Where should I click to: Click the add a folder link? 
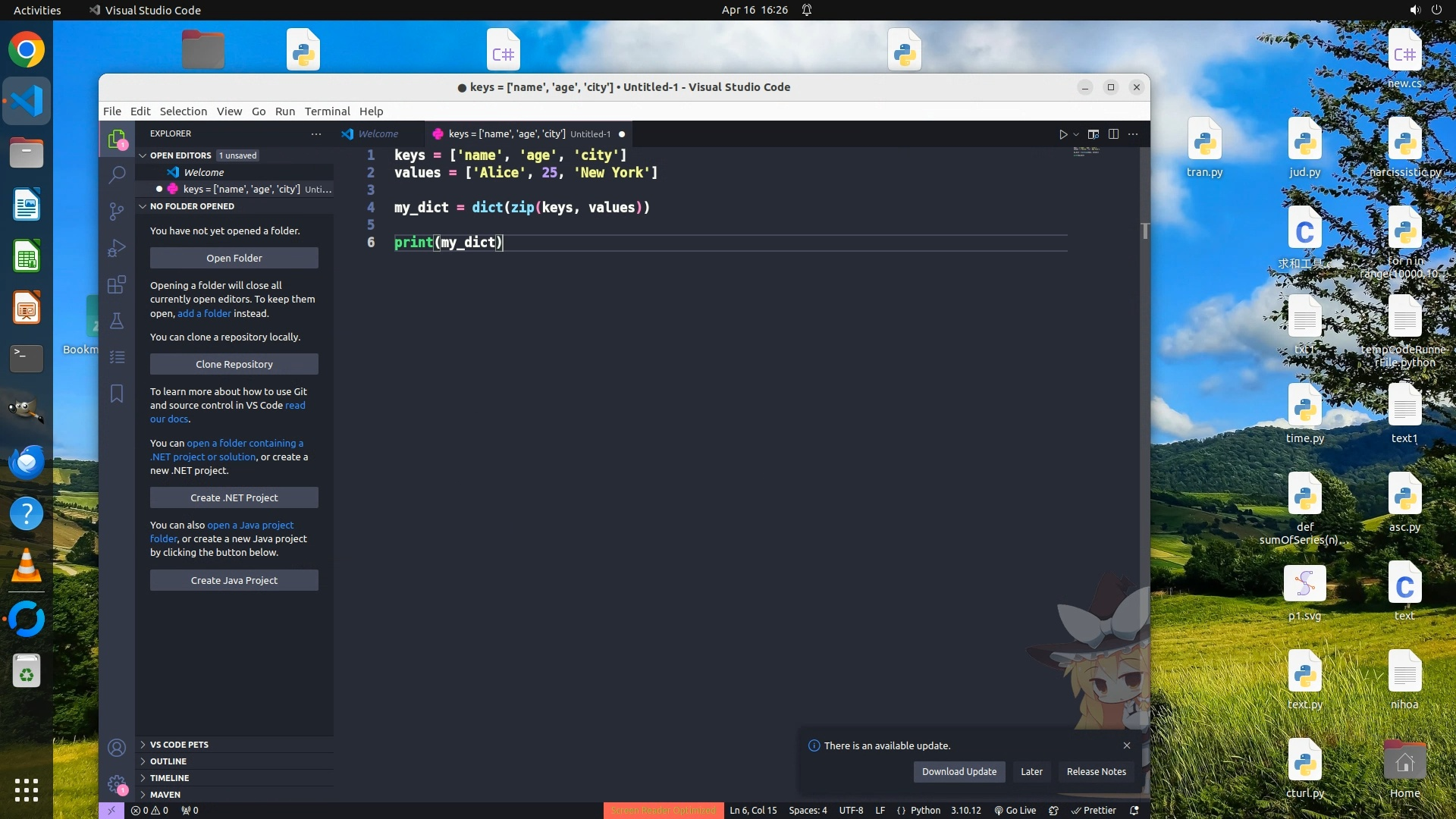click(x=204, y=314)
